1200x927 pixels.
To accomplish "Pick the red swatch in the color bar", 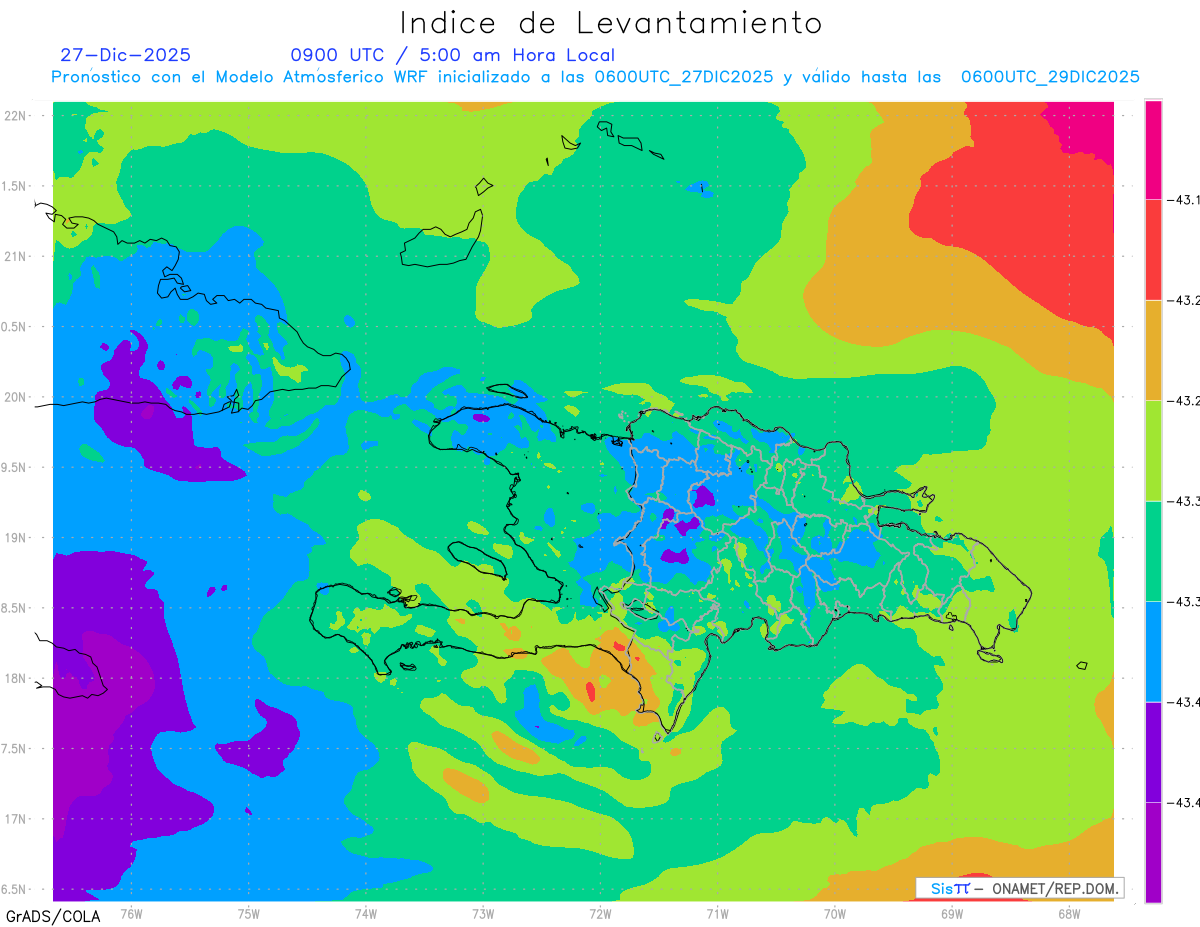I will [x=1153, y=250].
